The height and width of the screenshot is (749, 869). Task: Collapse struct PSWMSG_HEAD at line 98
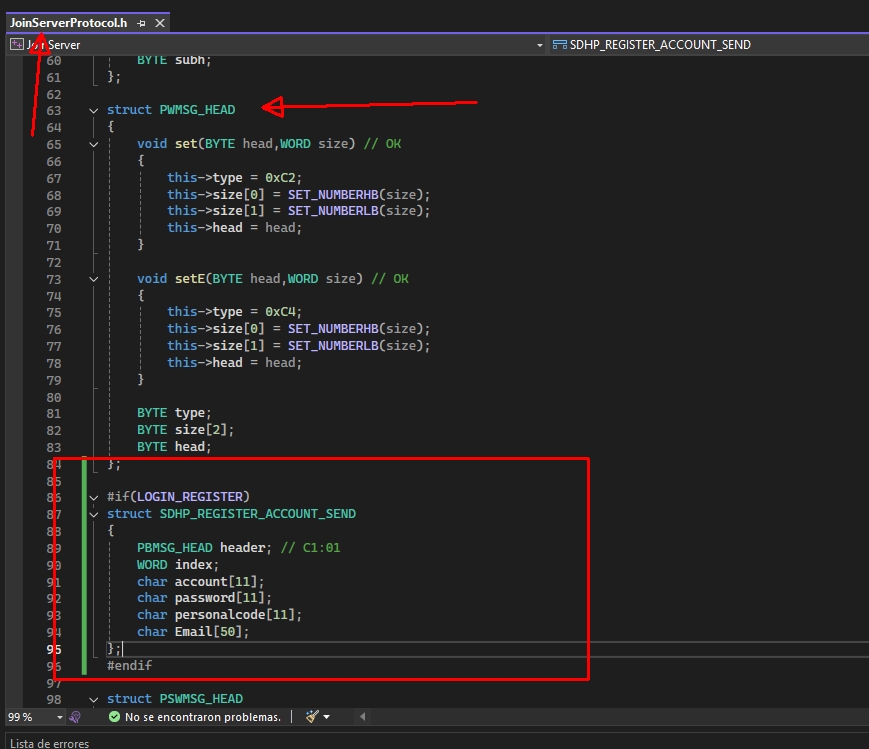(94, 700)
